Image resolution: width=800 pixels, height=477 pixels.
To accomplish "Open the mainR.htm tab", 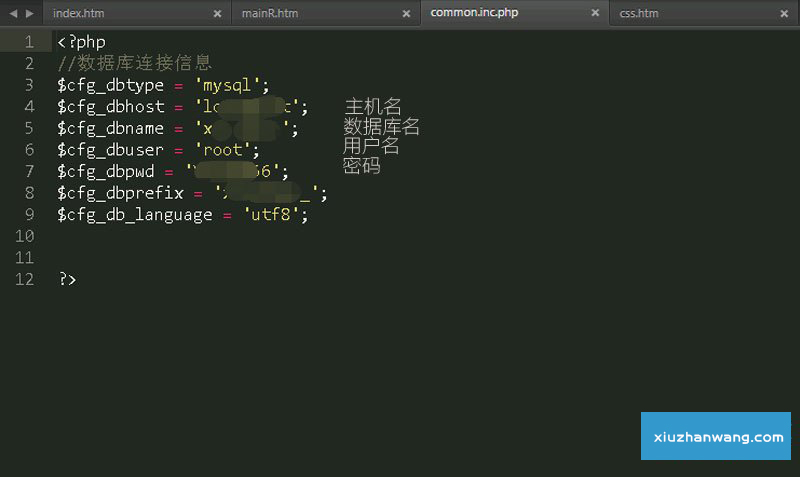I will pos(269,13).
